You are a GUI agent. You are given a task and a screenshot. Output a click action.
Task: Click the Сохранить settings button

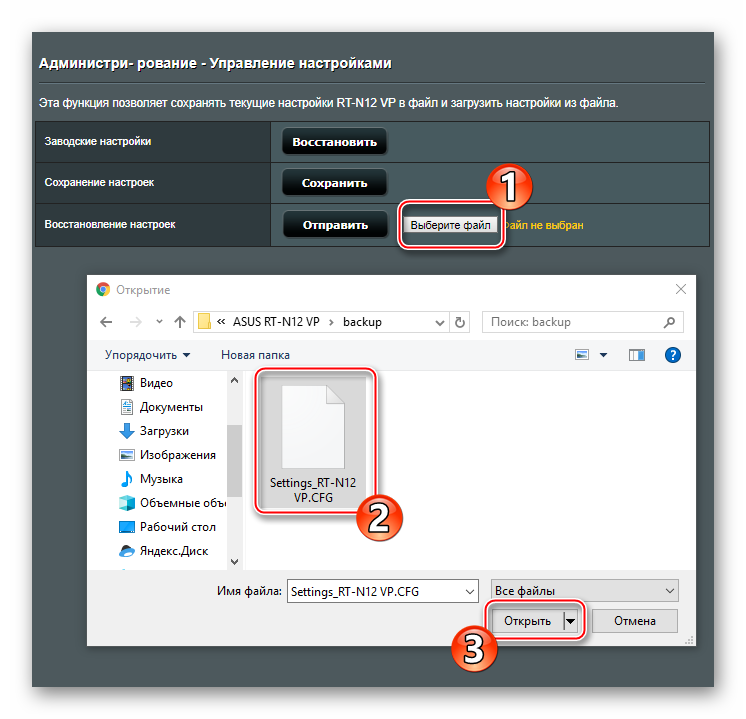(x=334, y=183)
